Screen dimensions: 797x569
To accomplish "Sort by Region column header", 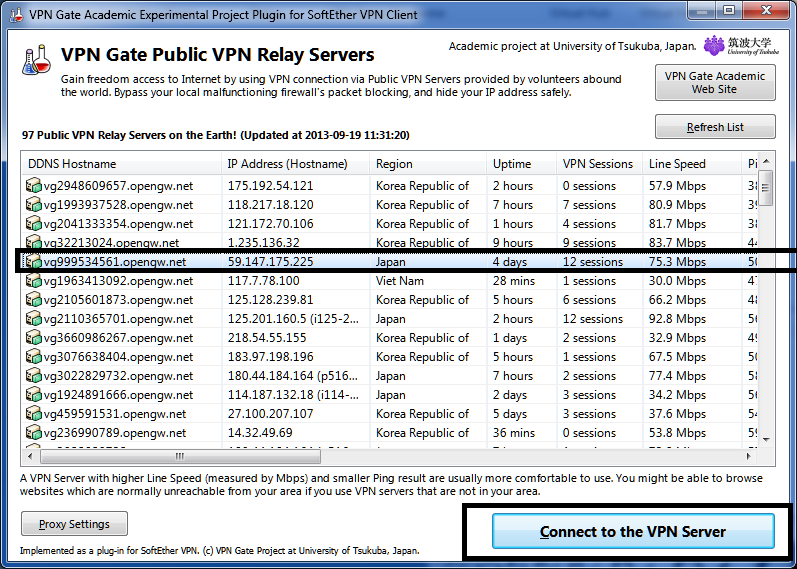I will coord(428,164).
